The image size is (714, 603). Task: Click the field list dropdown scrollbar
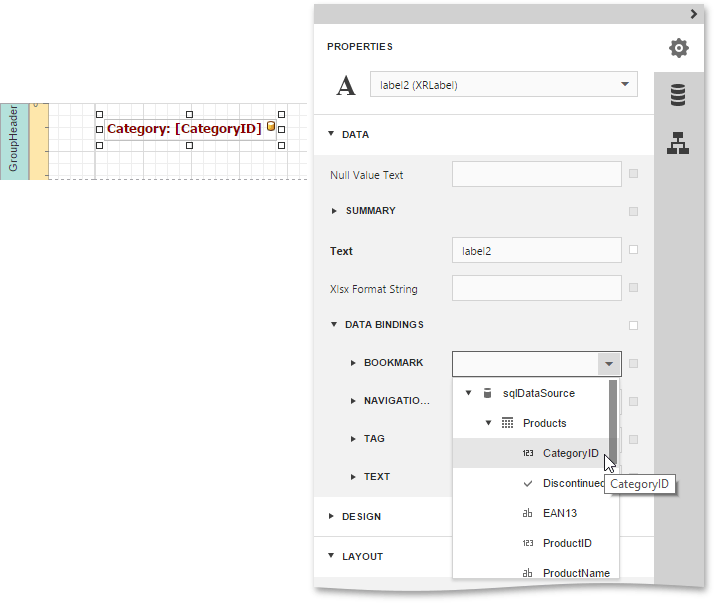click(x=613, y=421)
